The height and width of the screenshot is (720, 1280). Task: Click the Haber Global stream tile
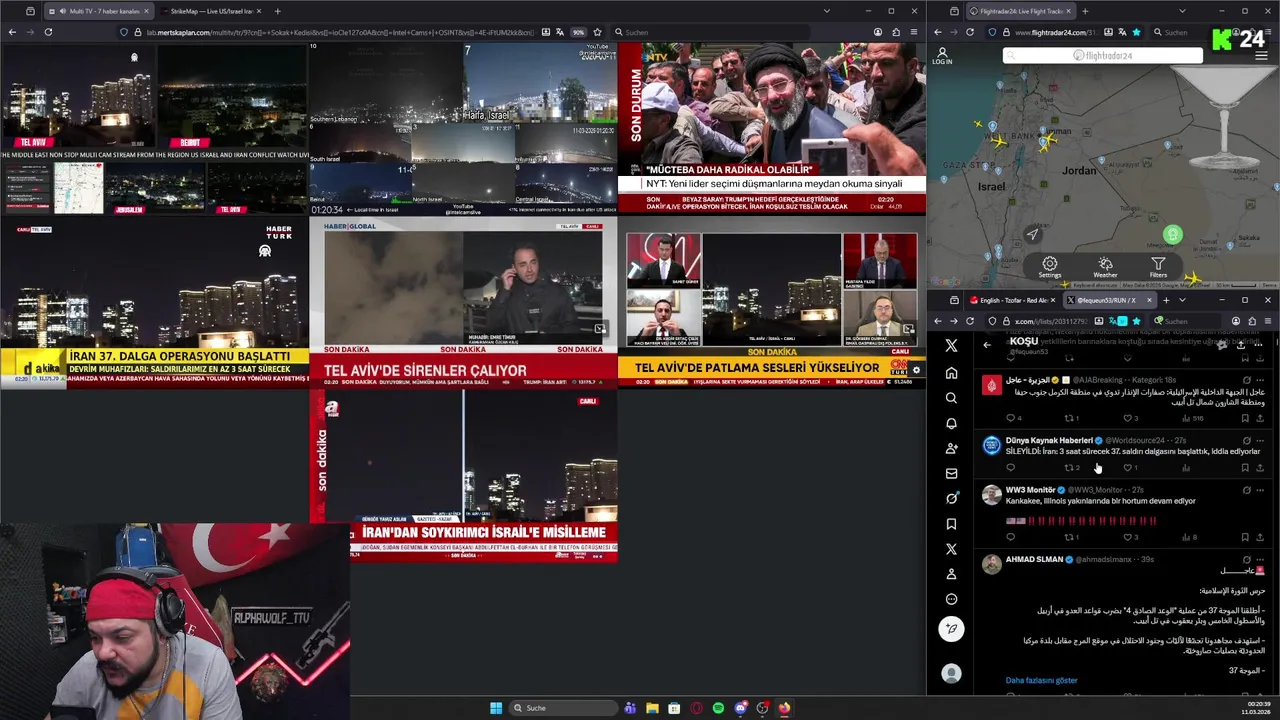point(463,303)
